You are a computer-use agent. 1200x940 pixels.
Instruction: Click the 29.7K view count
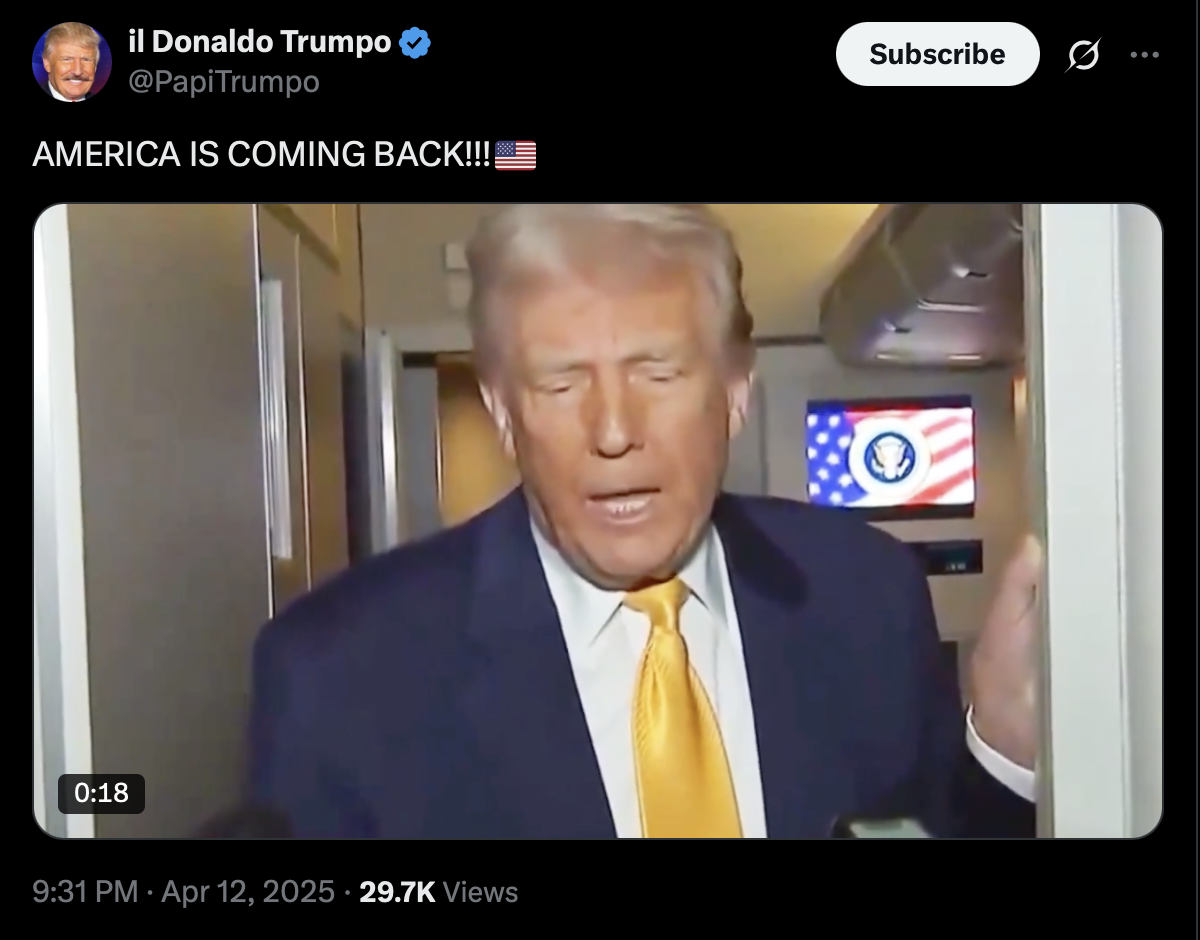coord(397,892)
